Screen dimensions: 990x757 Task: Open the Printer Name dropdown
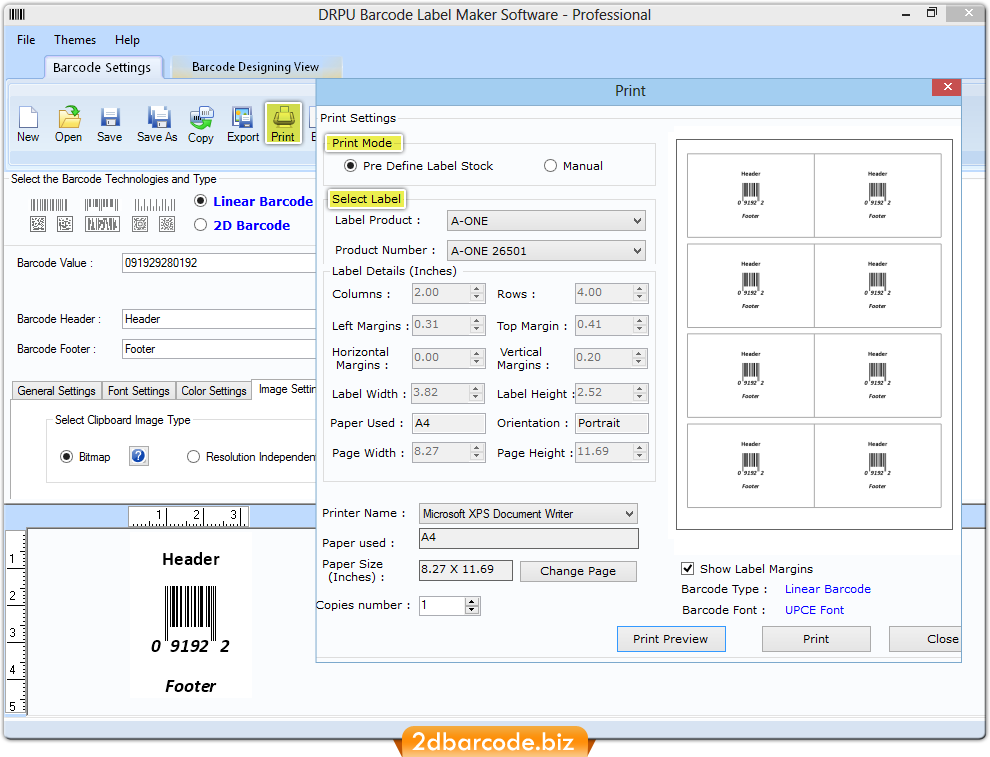coord(528,513)
